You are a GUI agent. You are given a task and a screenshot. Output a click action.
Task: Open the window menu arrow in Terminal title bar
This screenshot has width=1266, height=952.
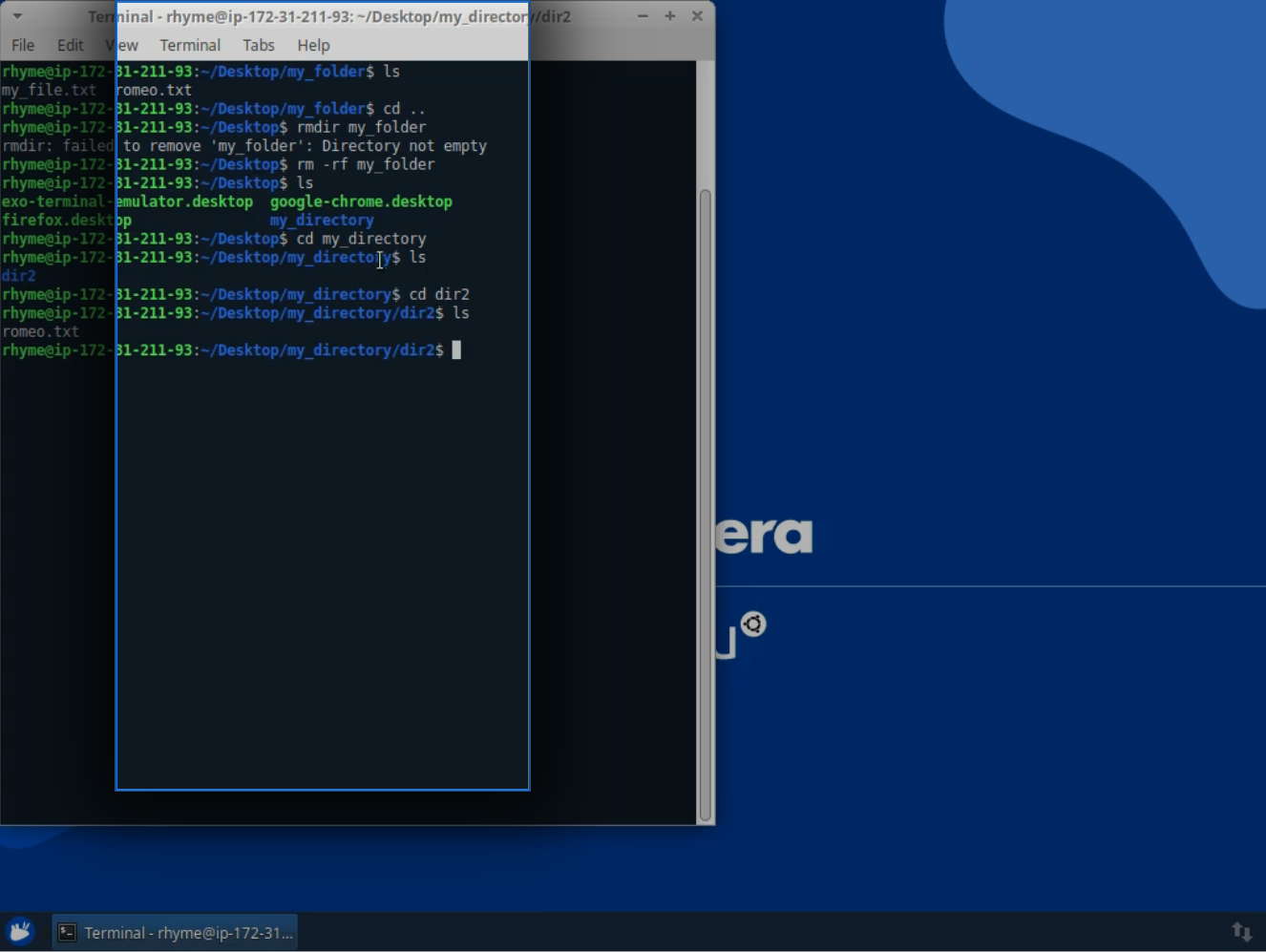[17, 16]
